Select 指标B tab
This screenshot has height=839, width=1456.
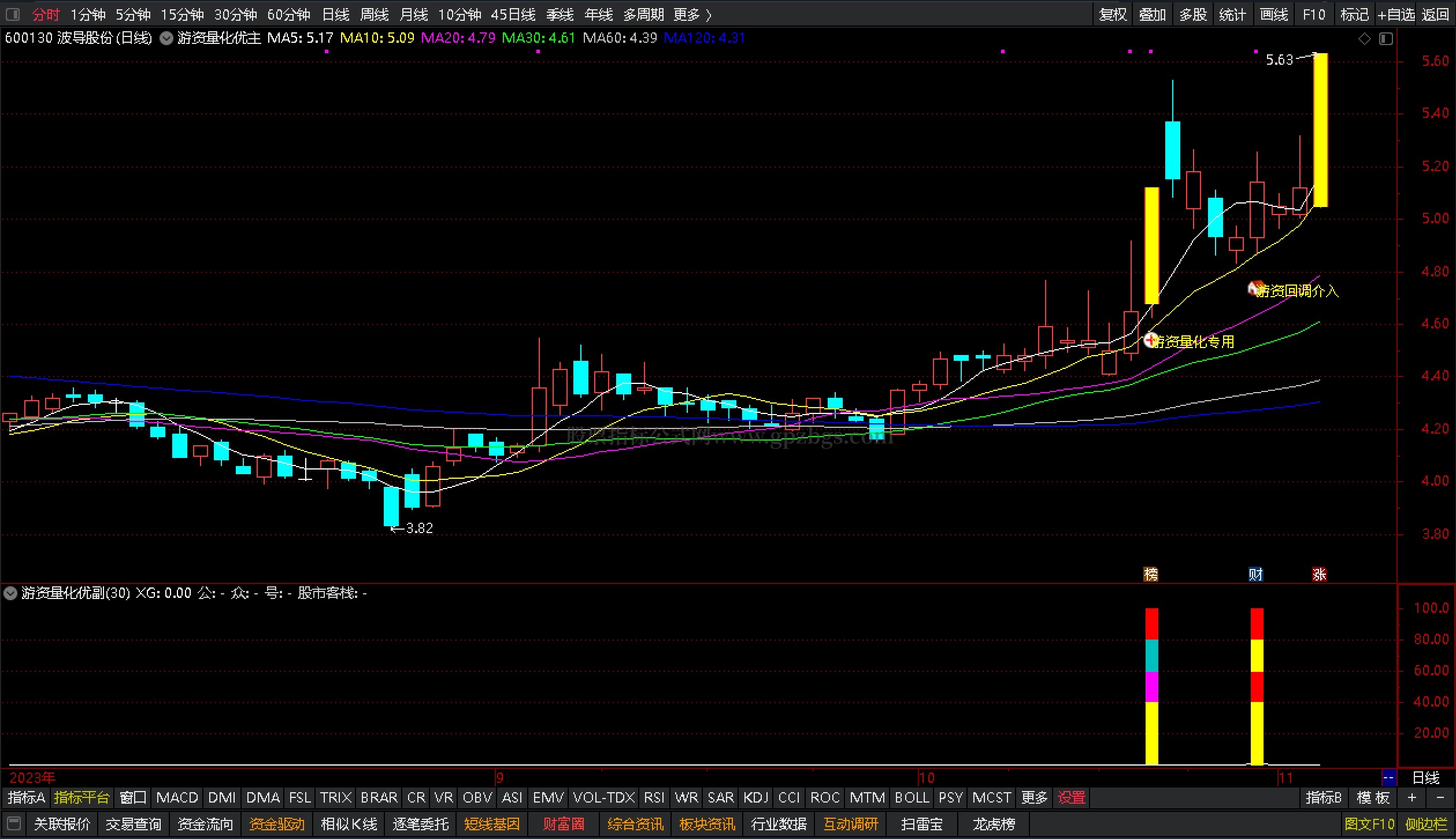(1323, 798)
